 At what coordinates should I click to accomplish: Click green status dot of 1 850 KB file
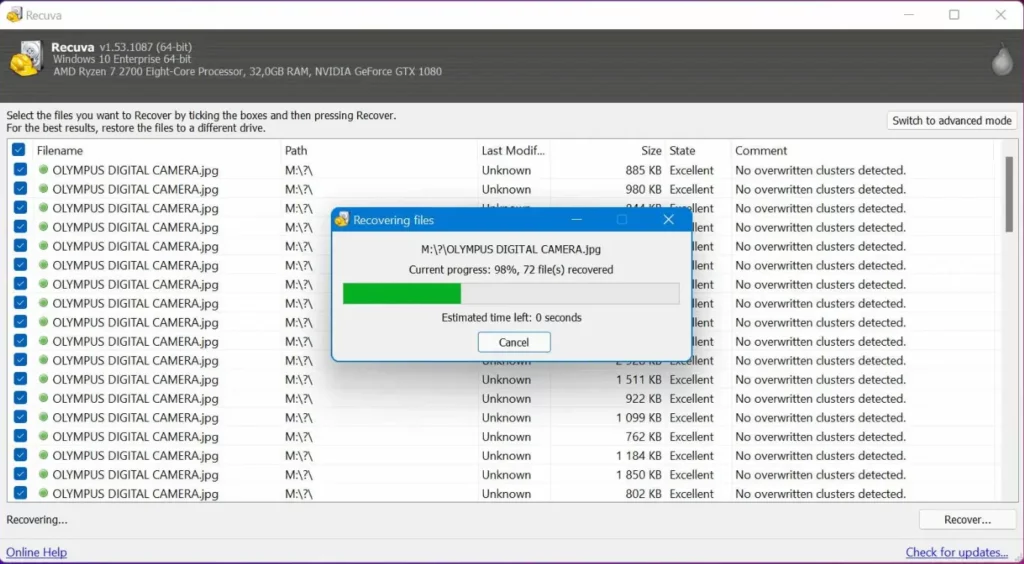coord(43,473)
